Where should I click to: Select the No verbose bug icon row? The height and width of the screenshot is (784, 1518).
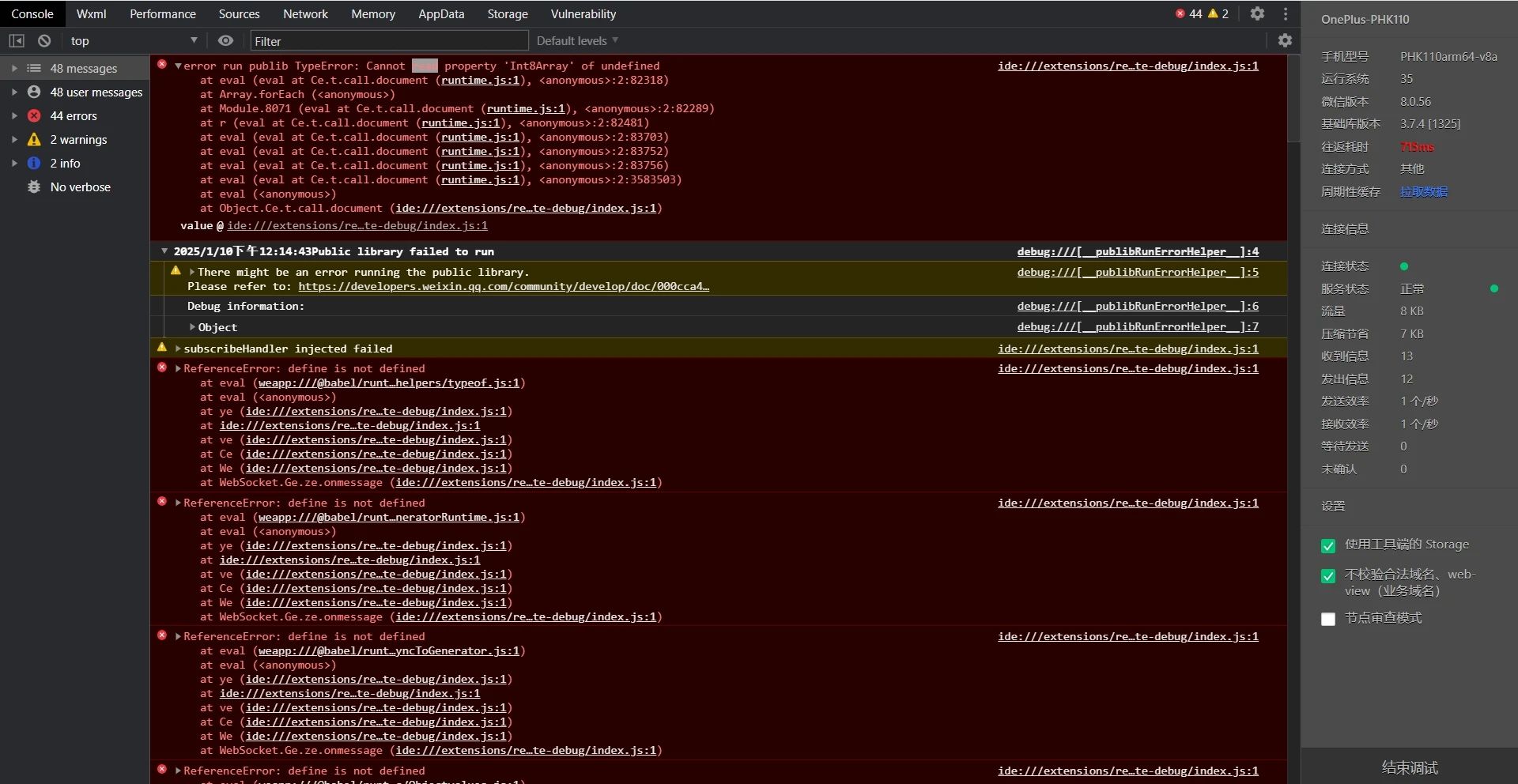pos(74,187)
